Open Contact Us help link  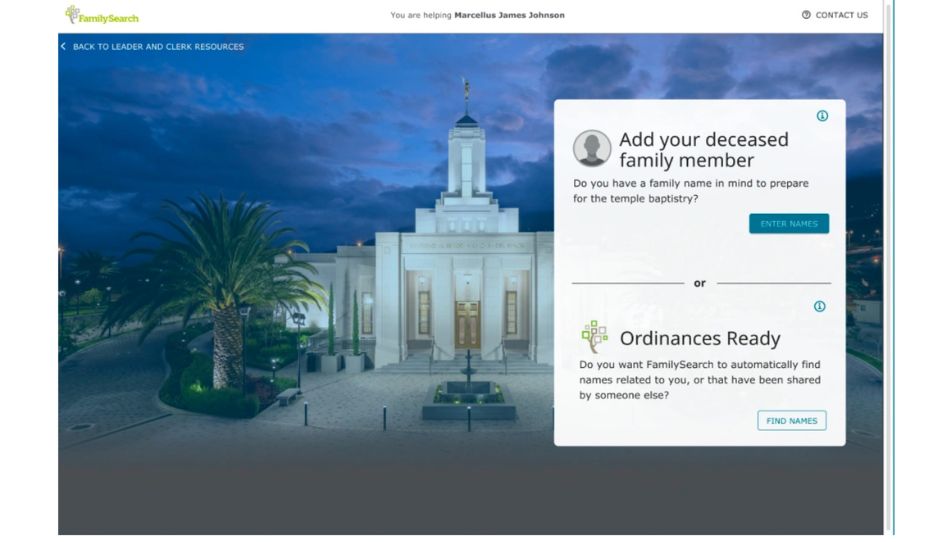[834, 15]
